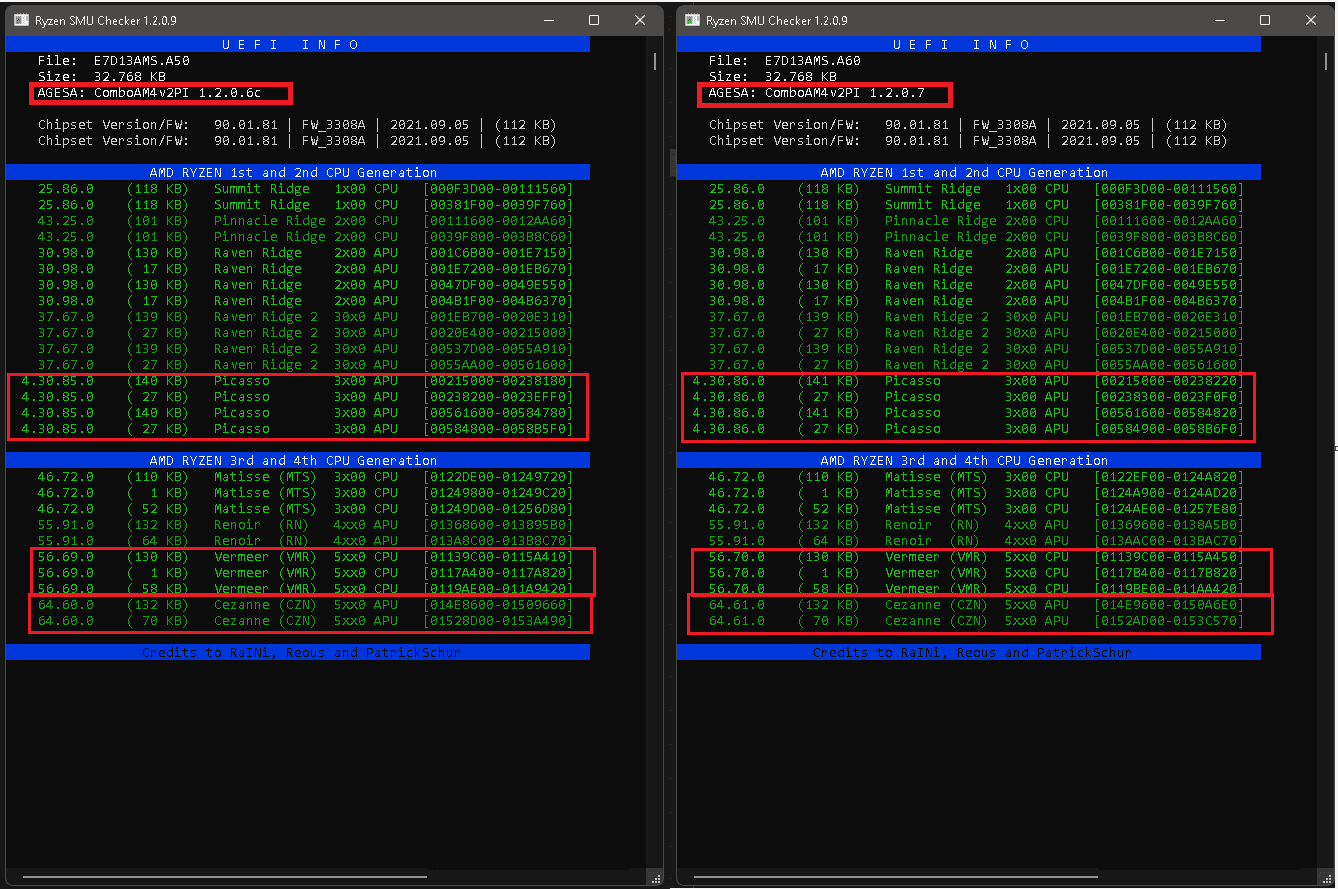Select AGESA ComboAM4v2PI 1.2.0.7 line
The height and width of the screenshot is (889, 1338).
point(817,93)
